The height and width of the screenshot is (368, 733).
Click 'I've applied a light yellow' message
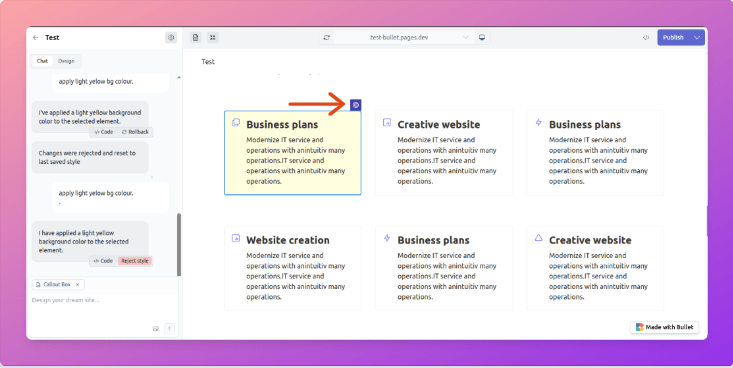point(90,117)
